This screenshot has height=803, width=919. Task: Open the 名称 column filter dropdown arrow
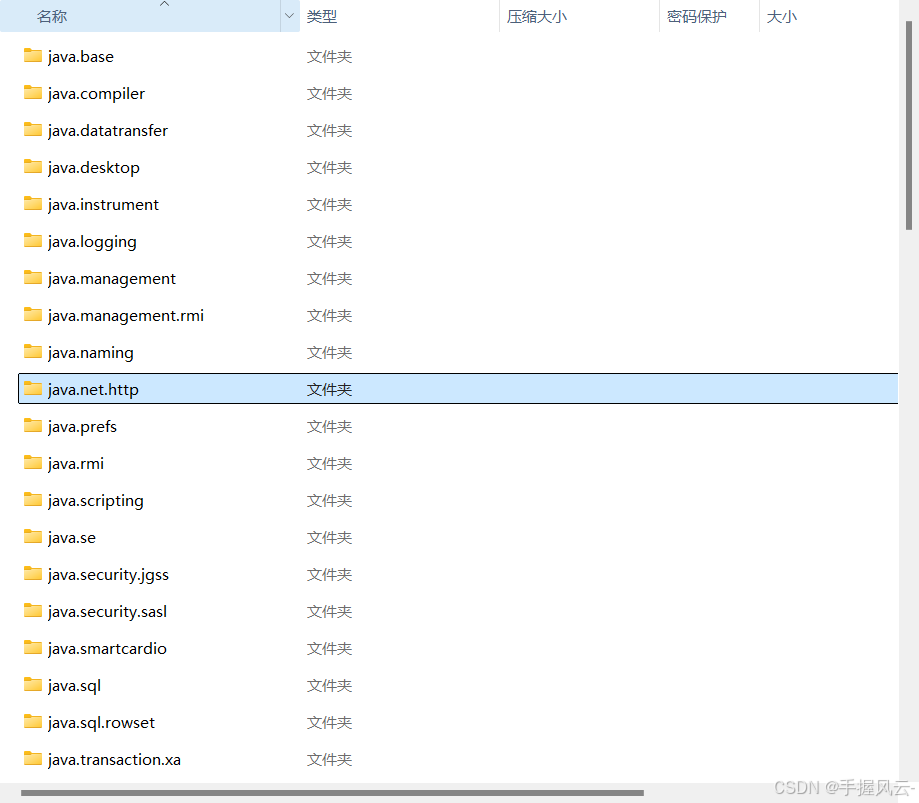[290, 16]
